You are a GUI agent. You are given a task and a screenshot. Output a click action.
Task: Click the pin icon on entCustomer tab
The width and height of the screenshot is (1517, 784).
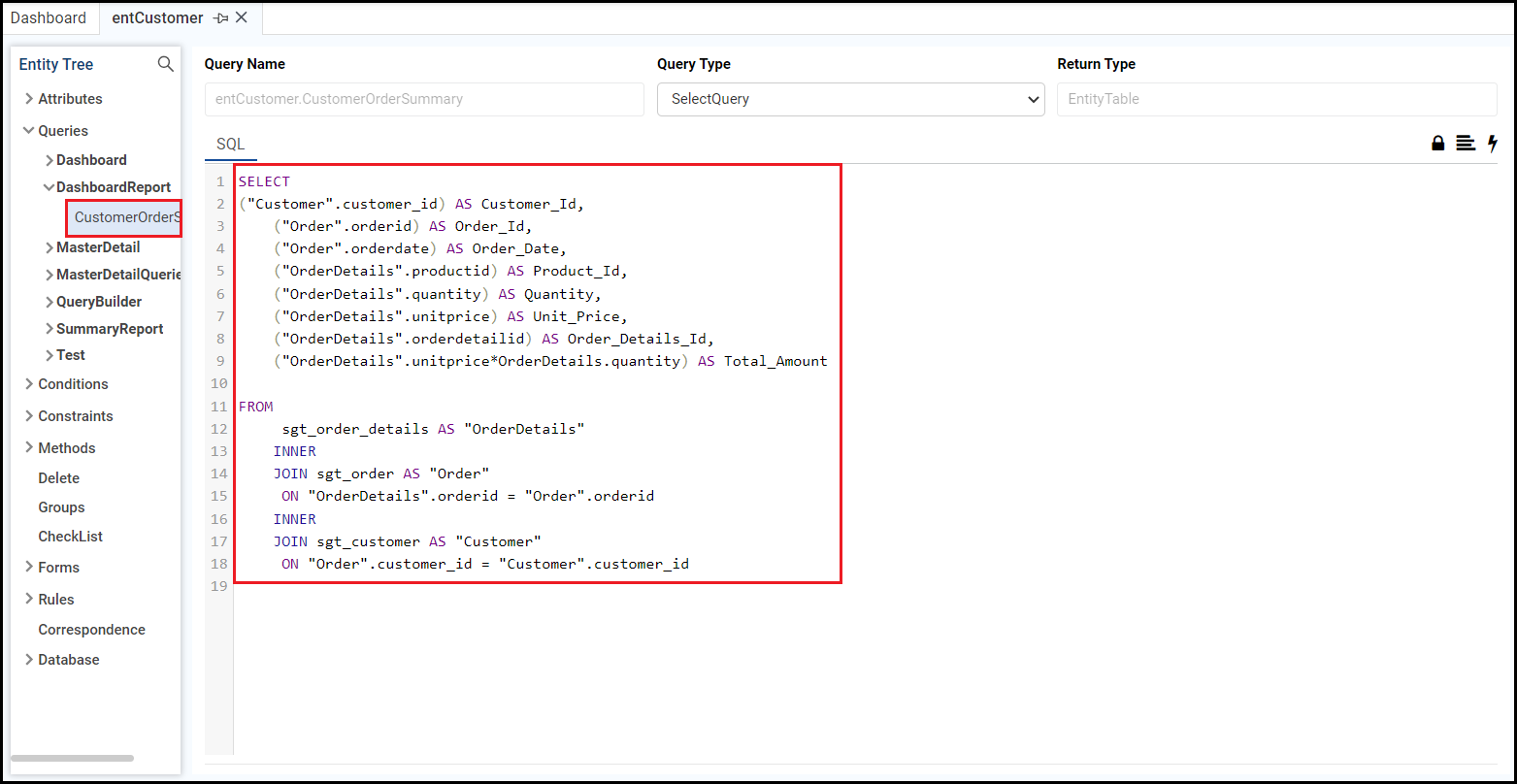[221, 18]
